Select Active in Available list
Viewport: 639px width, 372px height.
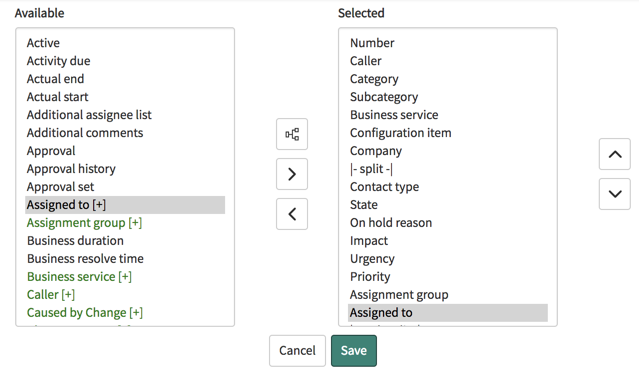[x=125, y=43]
